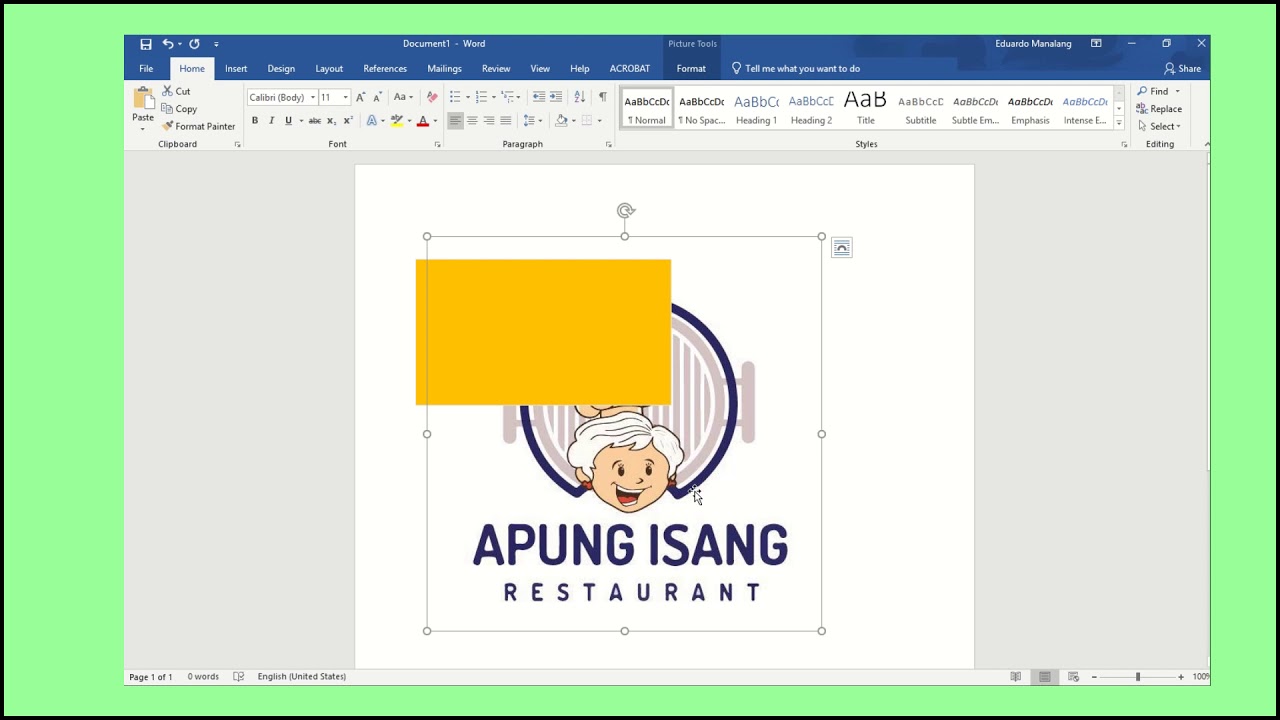The width and height of the screenshot is (1280, 720).
Task: Click the Increase Indent icon
Action: [556, 97]
